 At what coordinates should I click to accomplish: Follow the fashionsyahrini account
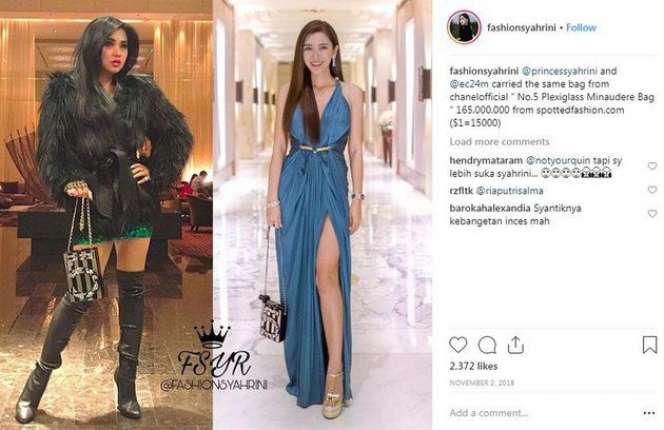pos(581,28)
